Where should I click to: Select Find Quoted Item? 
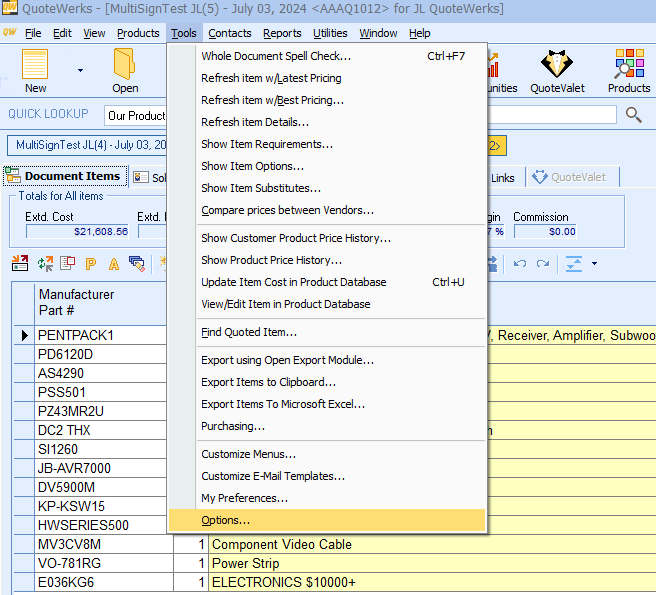(327, 332)
